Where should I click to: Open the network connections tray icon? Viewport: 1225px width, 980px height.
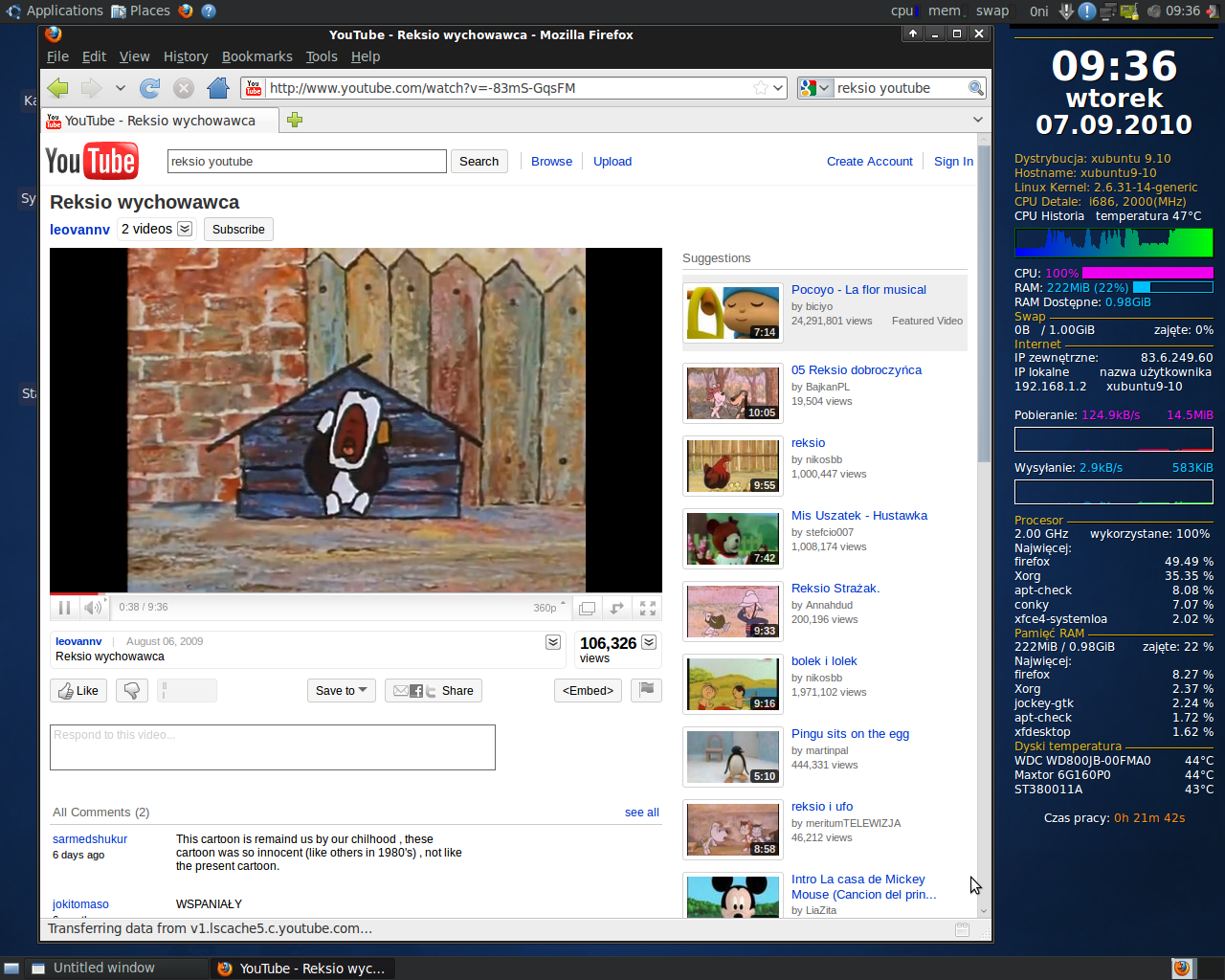pyautogui.click(x=1108, y=11)
